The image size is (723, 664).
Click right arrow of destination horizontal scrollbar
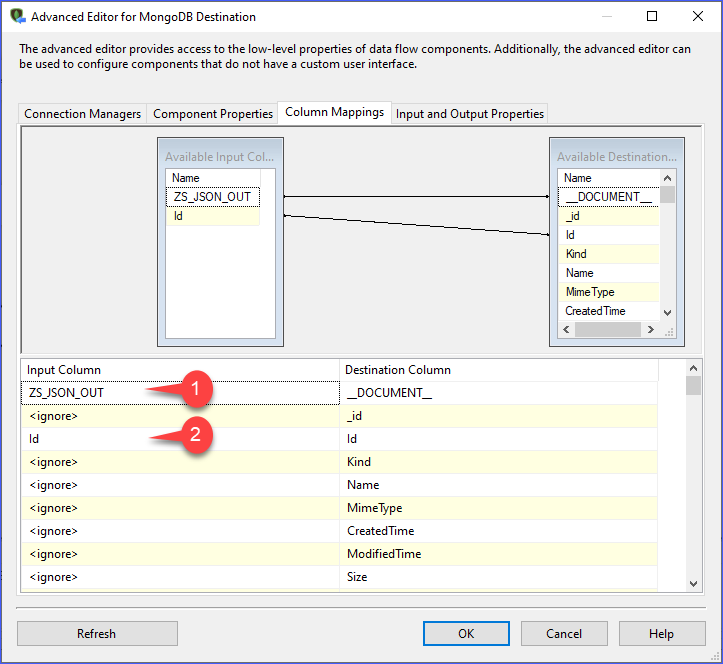click(x=651, y=329)
